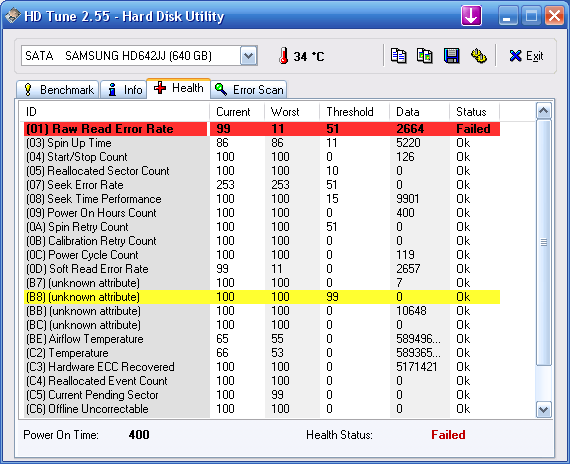
Task: Select the highlighted (B8) unknown attribute row
Action: tap(262, 297)
